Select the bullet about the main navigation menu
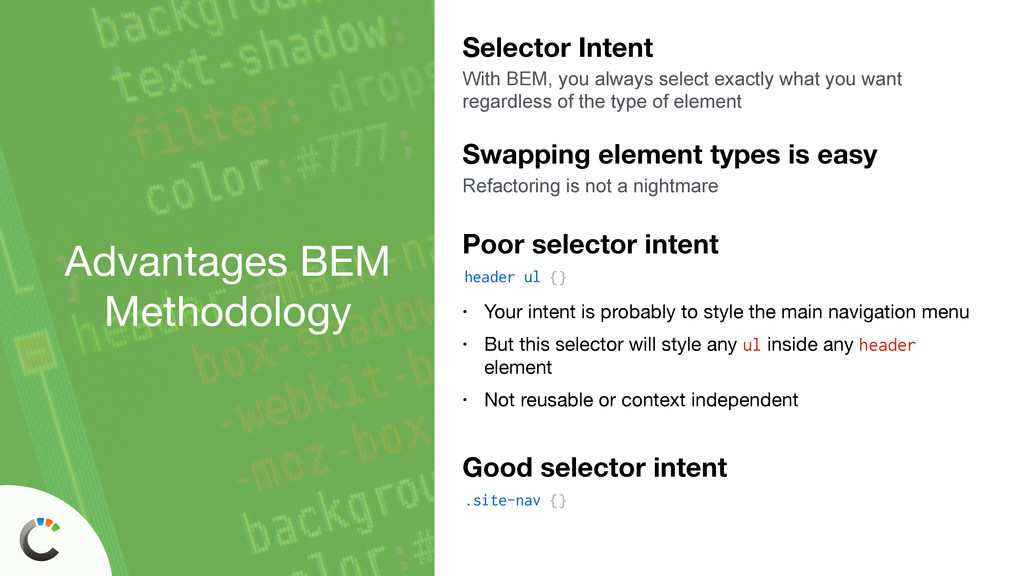The image size is (1024, 576). [x=726, y=312]
